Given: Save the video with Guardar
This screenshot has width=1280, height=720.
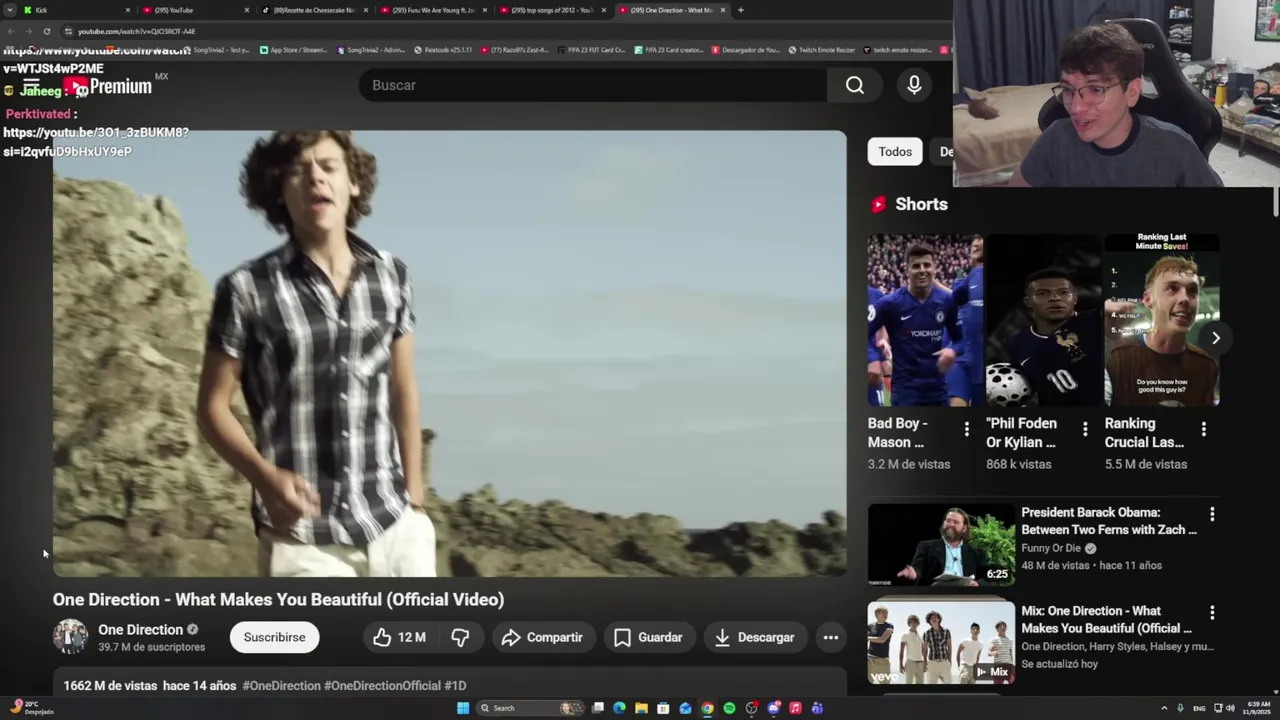Looking at the screenshot, I should pyautogui.click(x=648, y=637).
